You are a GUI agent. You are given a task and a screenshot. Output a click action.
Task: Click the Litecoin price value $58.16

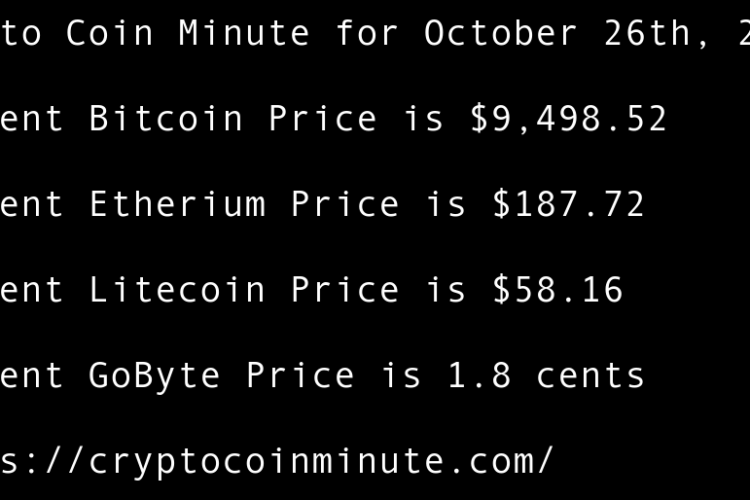click(x=557, y=290)
